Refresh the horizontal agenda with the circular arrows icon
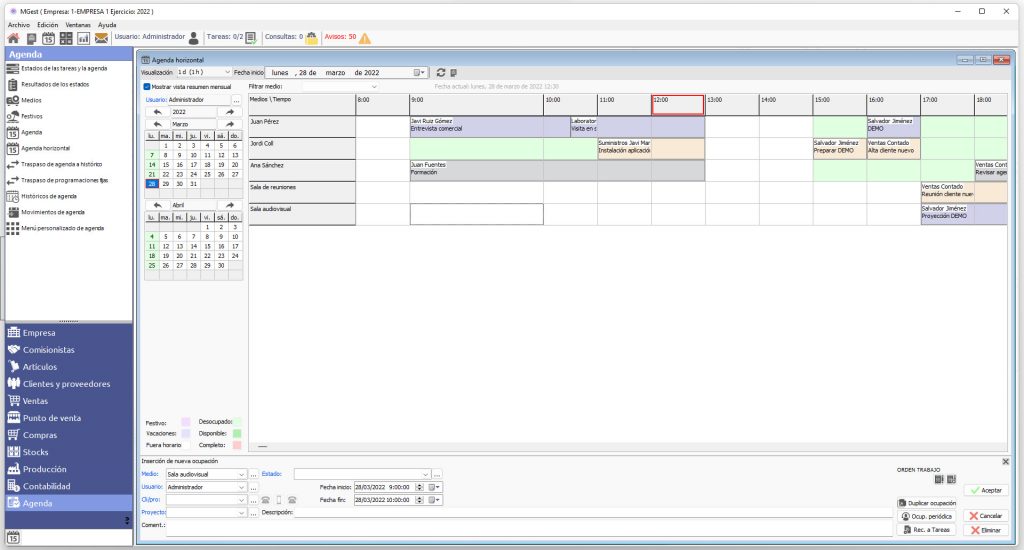Viewport: 1024px width, 550px height. (x=441, y=73)
